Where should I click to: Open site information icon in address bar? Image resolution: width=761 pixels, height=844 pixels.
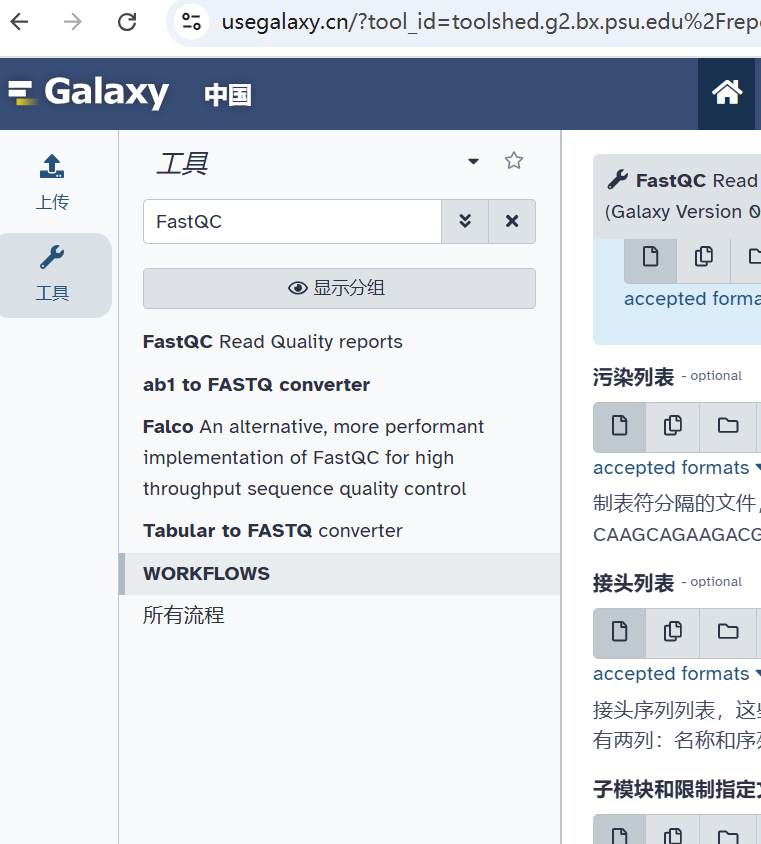(x=191, y=22)
